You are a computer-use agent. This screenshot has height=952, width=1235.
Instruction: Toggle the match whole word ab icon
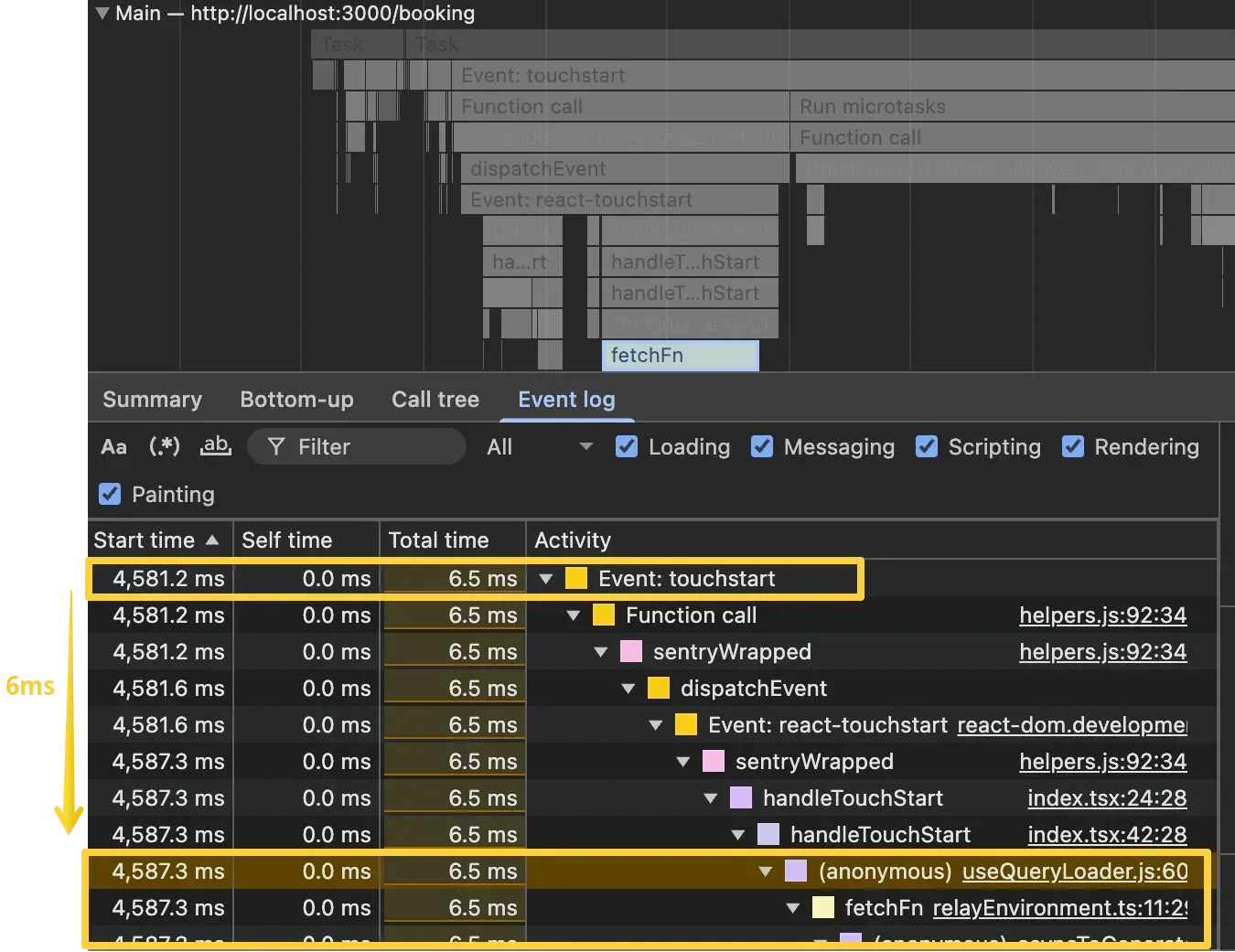point(216,446)
